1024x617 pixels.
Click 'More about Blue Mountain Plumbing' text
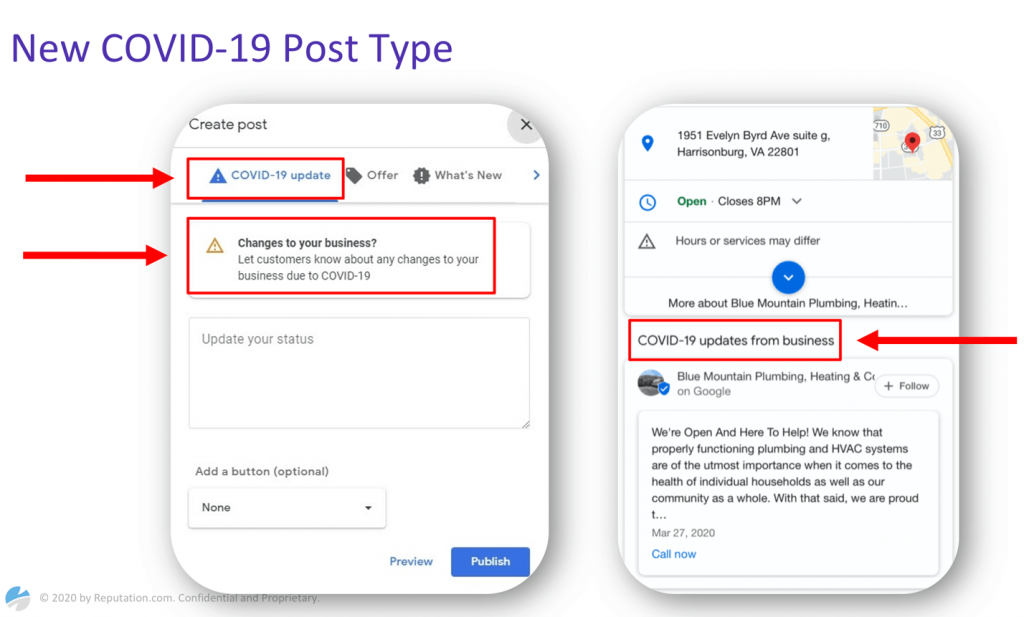click(x=787, y=303)
